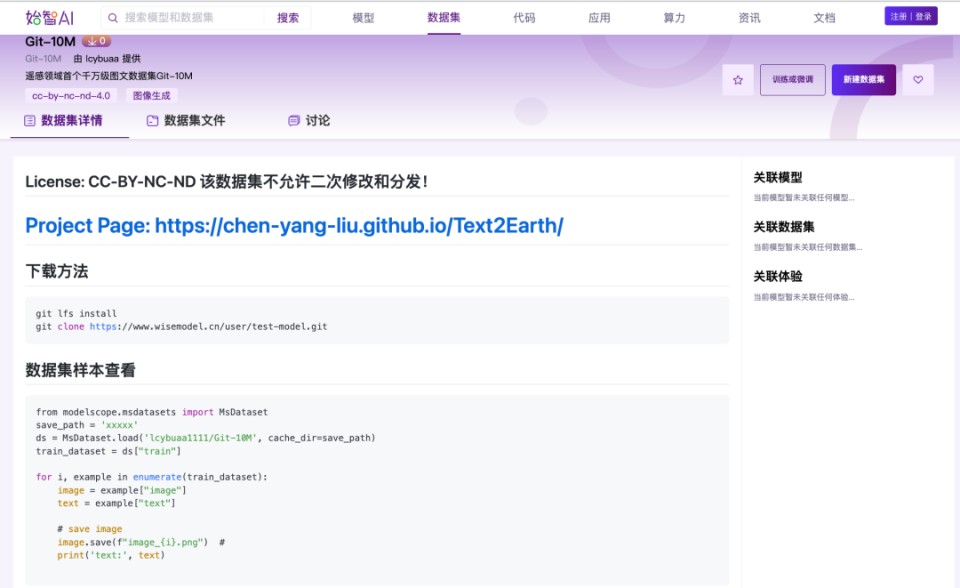Click the 遥感领域首个千万级图文数据集 description
The image size is (960, 588).
[x=109, y=76]
